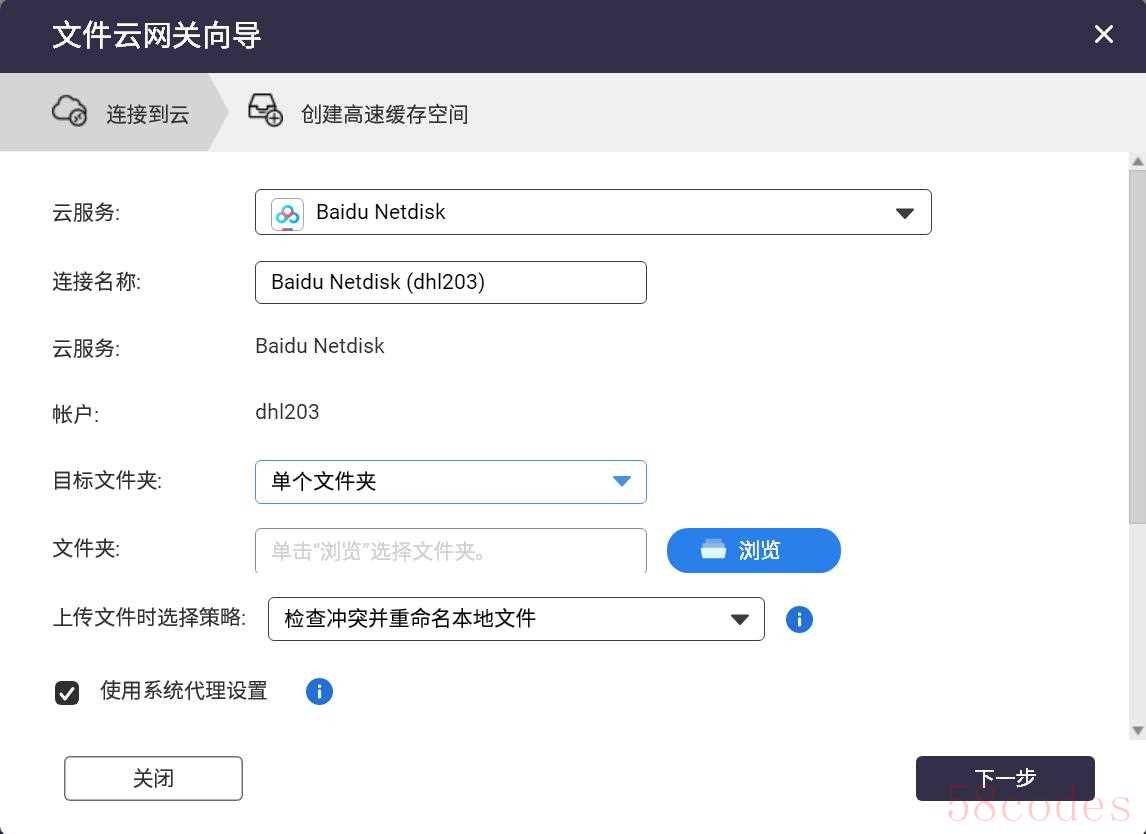Click the create cache space drive icon

click(x=265, y=110)
